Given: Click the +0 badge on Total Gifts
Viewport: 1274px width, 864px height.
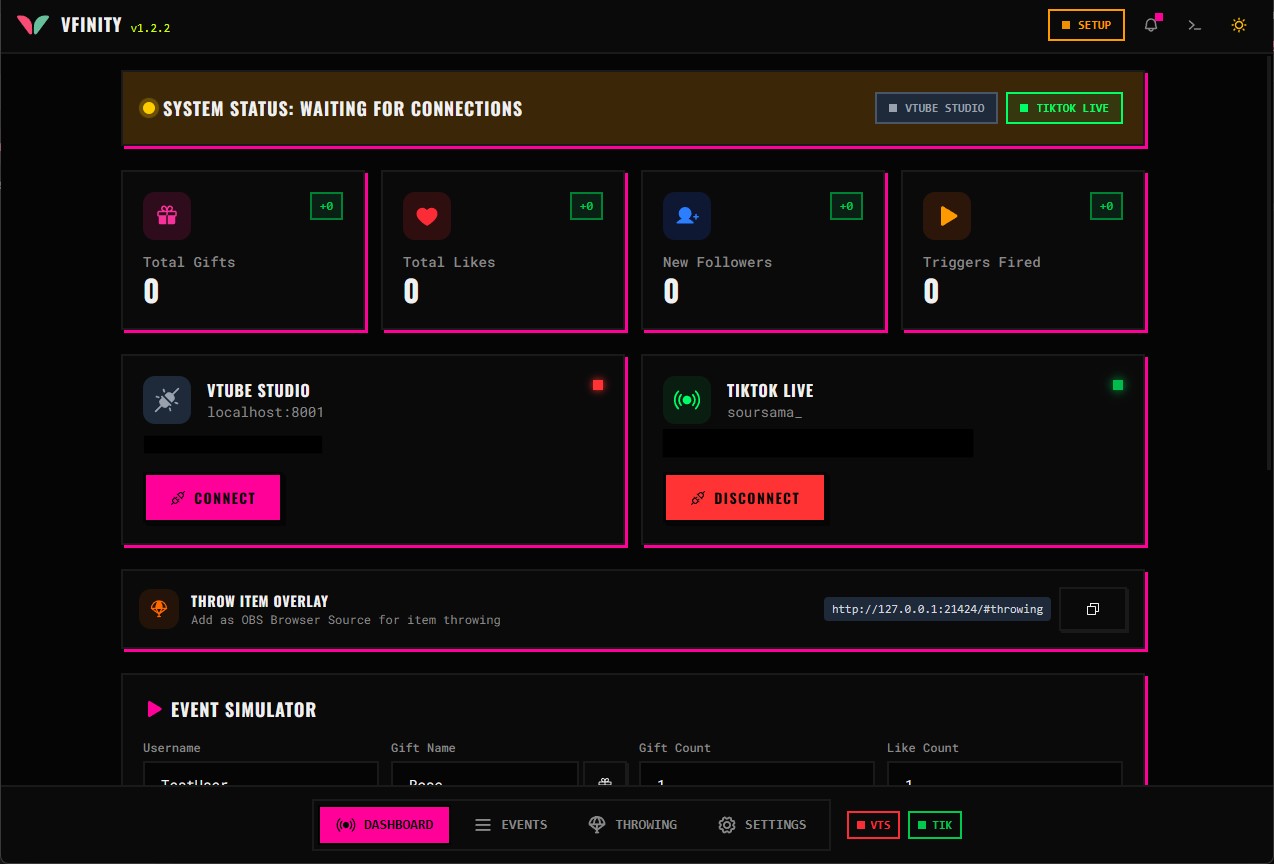Looking at the screenshot, I should pos(326,206).
